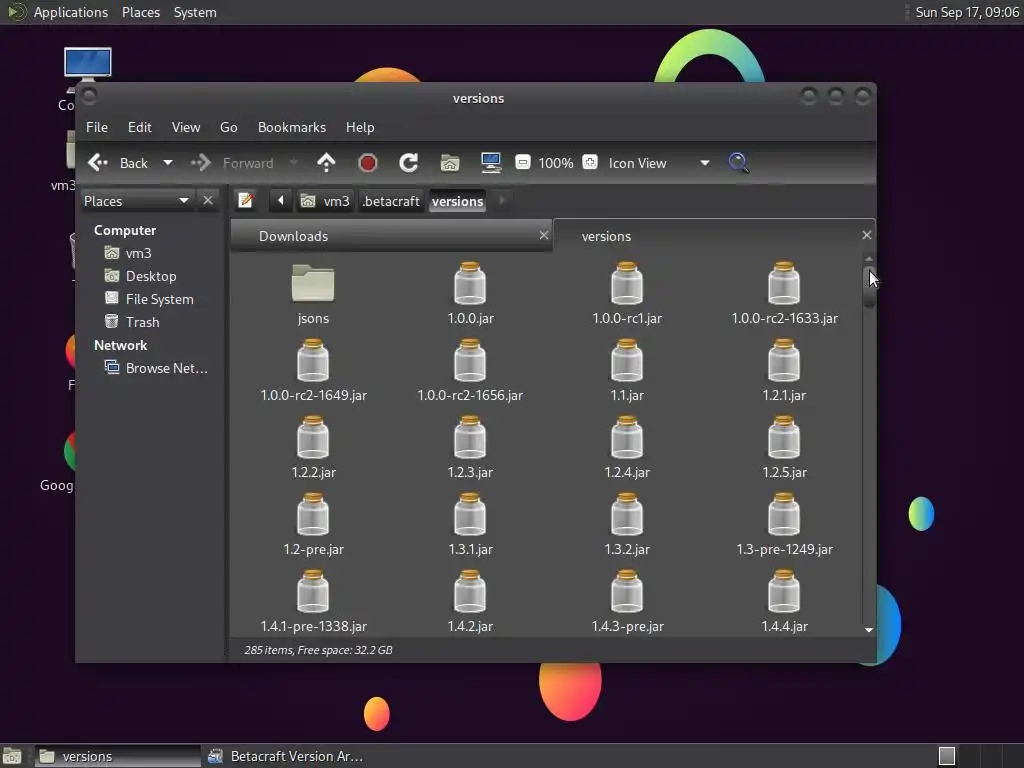Screen dimensions: 1024x768
Task: Click the Back button
Action: click(119, 163)
